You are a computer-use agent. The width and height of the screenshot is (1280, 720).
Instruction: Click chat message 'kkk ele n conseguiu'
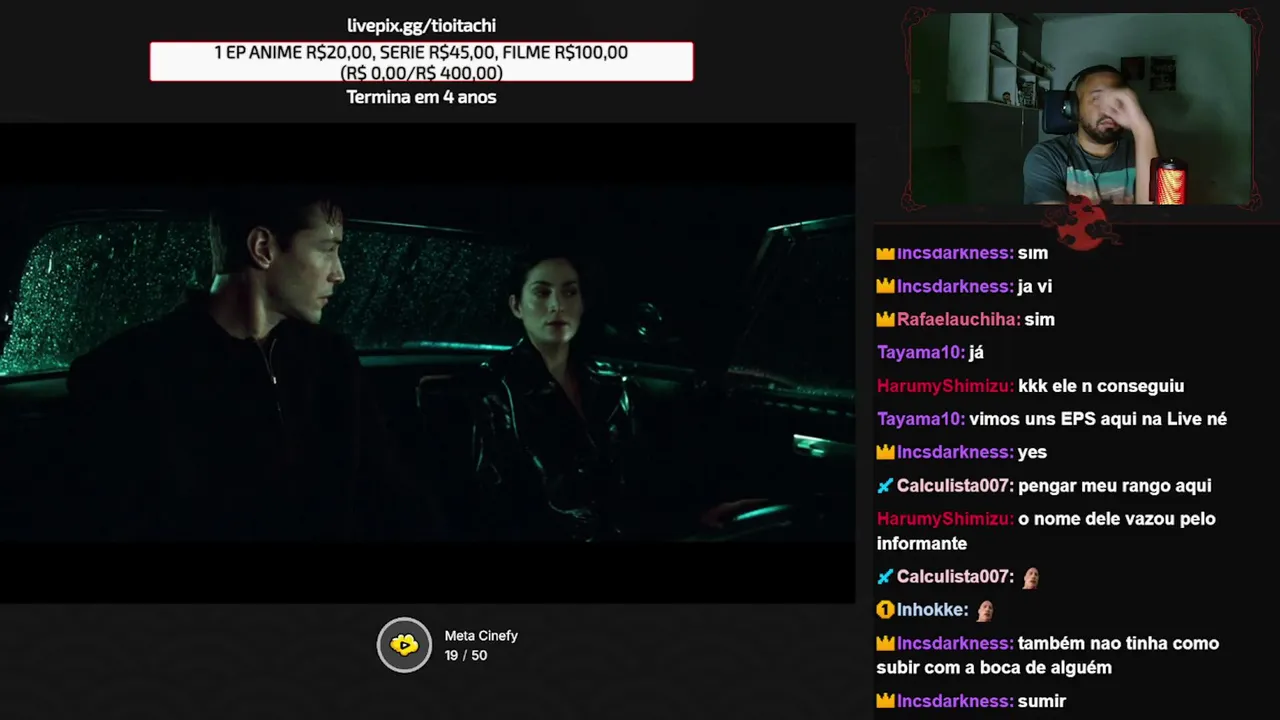(x=1101, y=386)
